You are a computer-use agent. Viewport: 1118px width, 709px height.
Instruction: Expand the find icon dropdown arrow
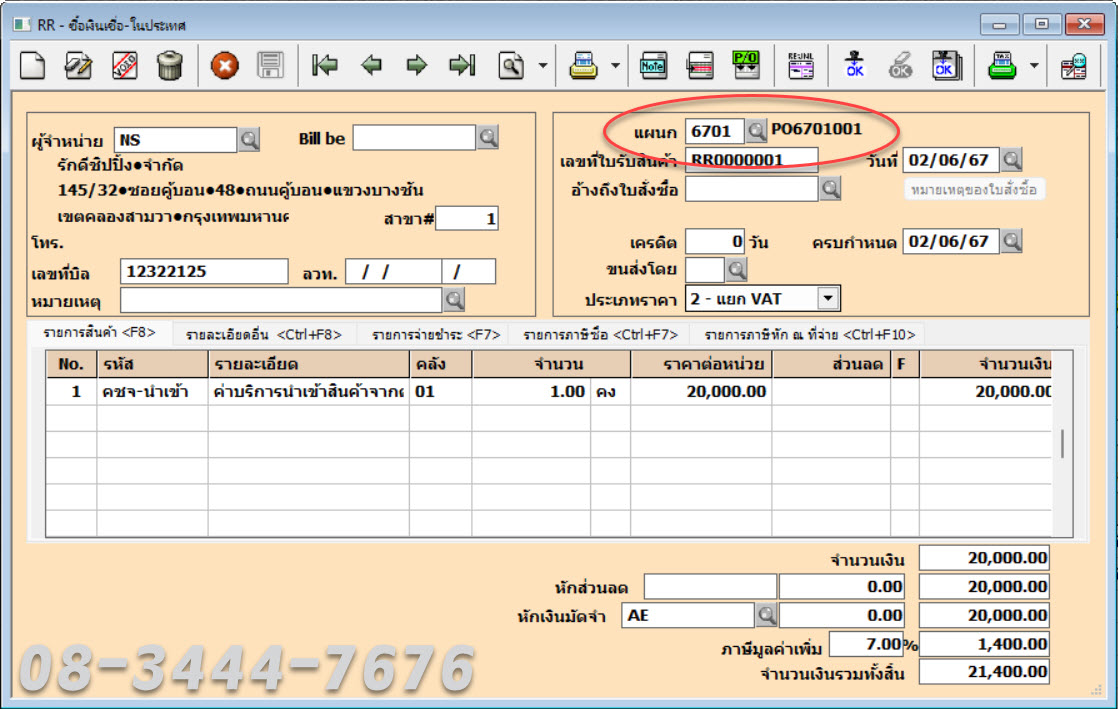(543, 66)
